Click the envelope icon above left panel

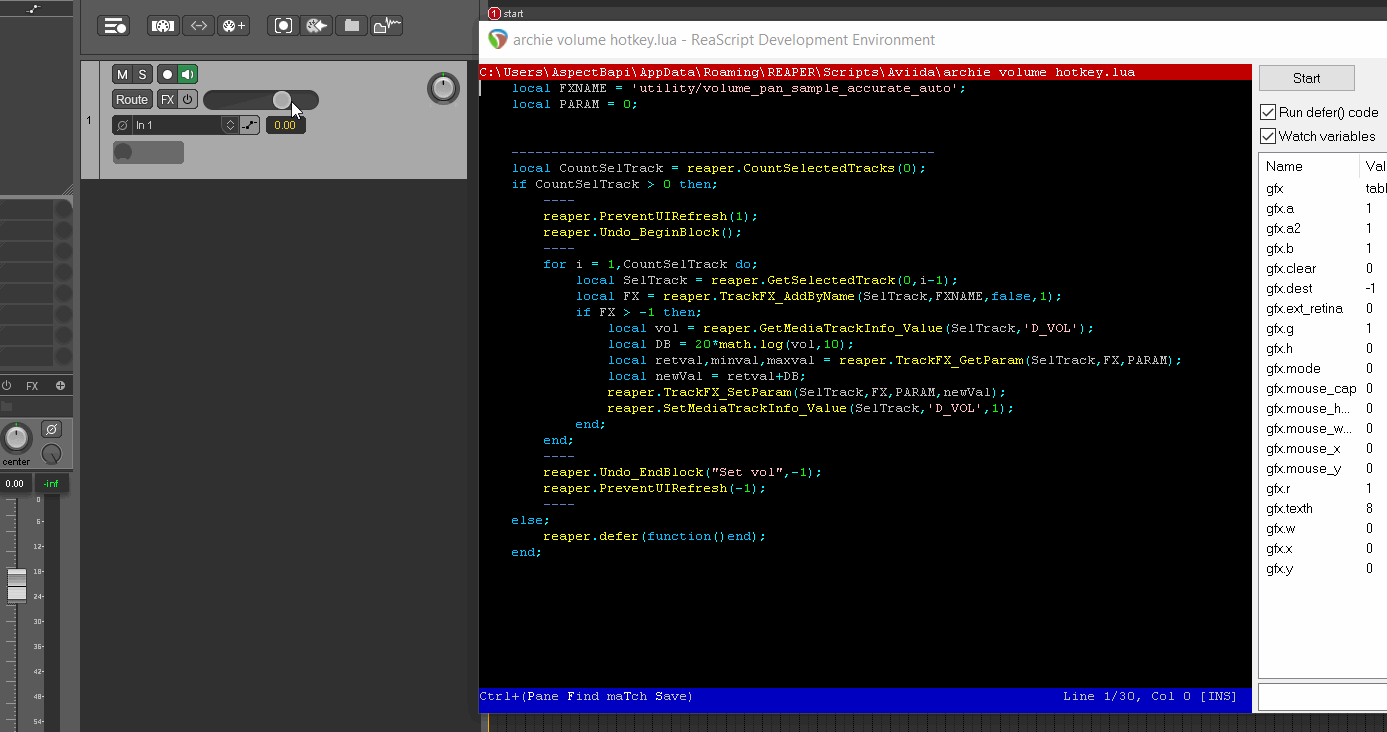click(36, 8)
